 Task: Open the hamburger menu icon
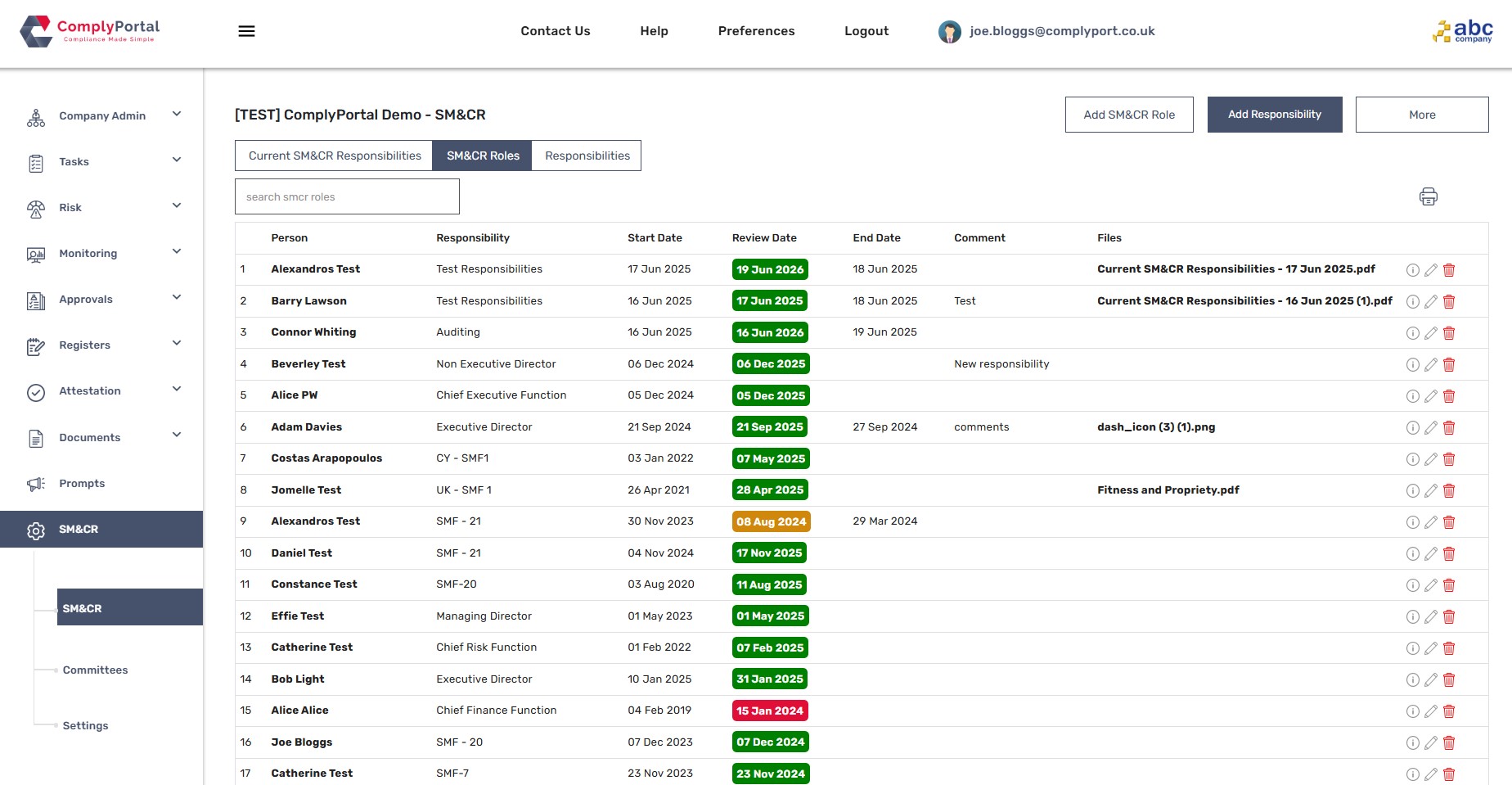[x=246, y=31]
